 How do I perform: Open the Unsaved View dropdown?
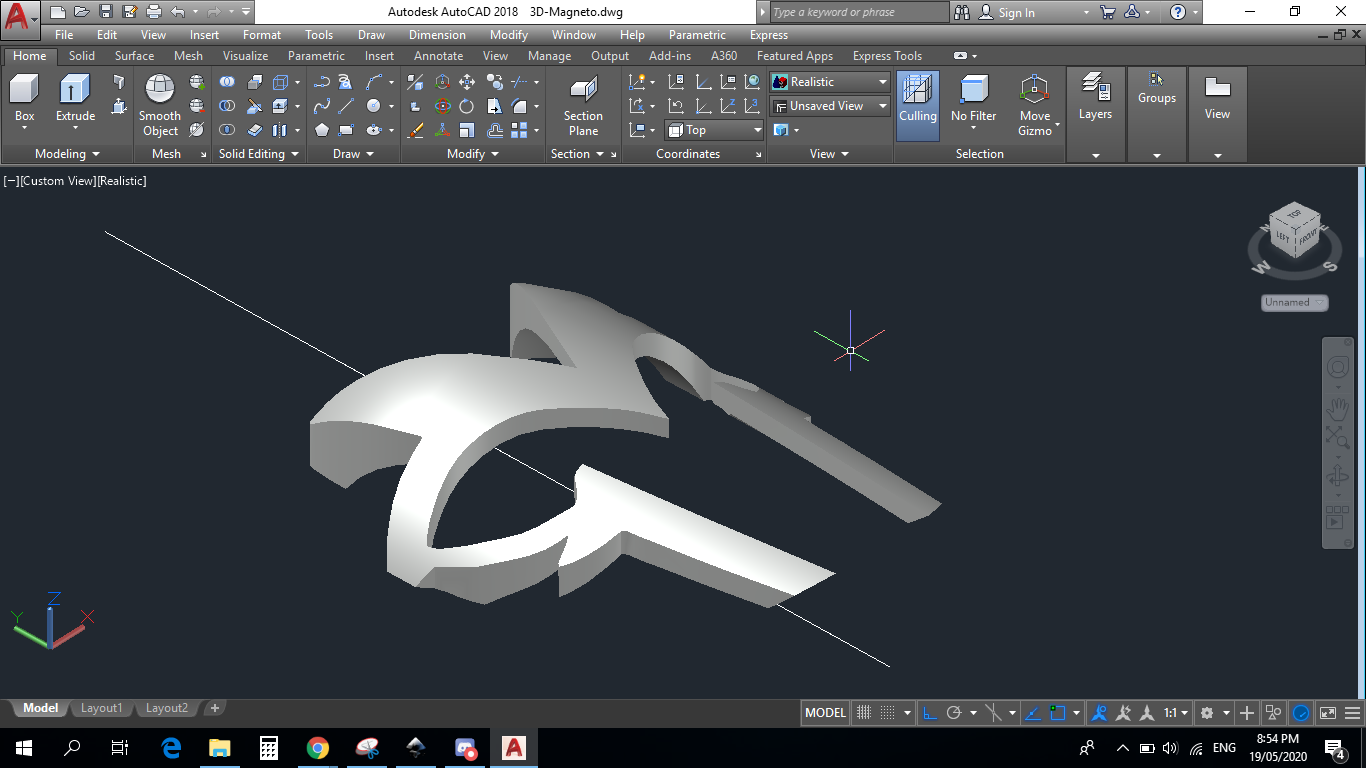[x=830, y=106]
